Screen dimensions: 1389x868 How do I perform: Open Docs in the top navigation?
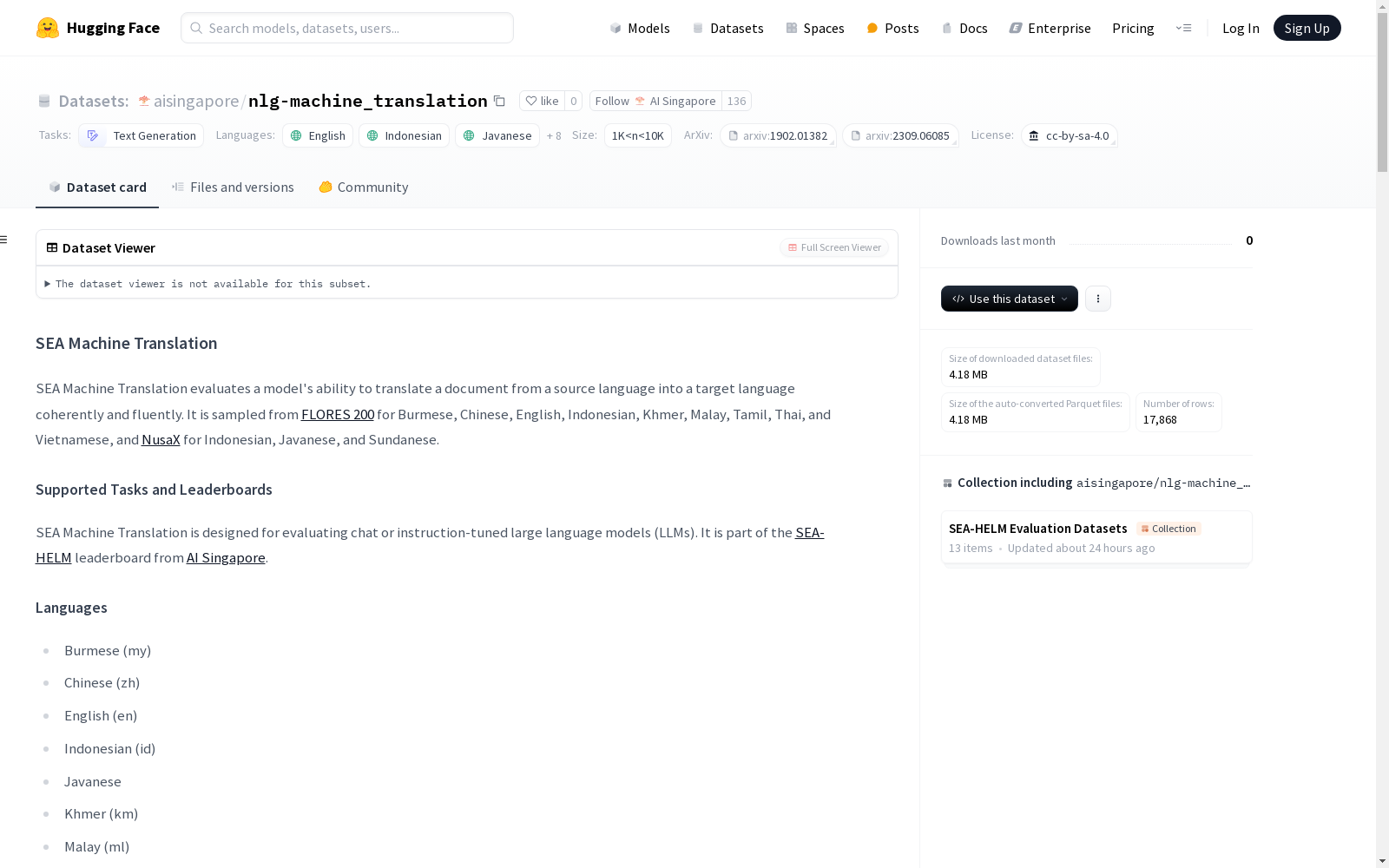(x=964, y=28)
